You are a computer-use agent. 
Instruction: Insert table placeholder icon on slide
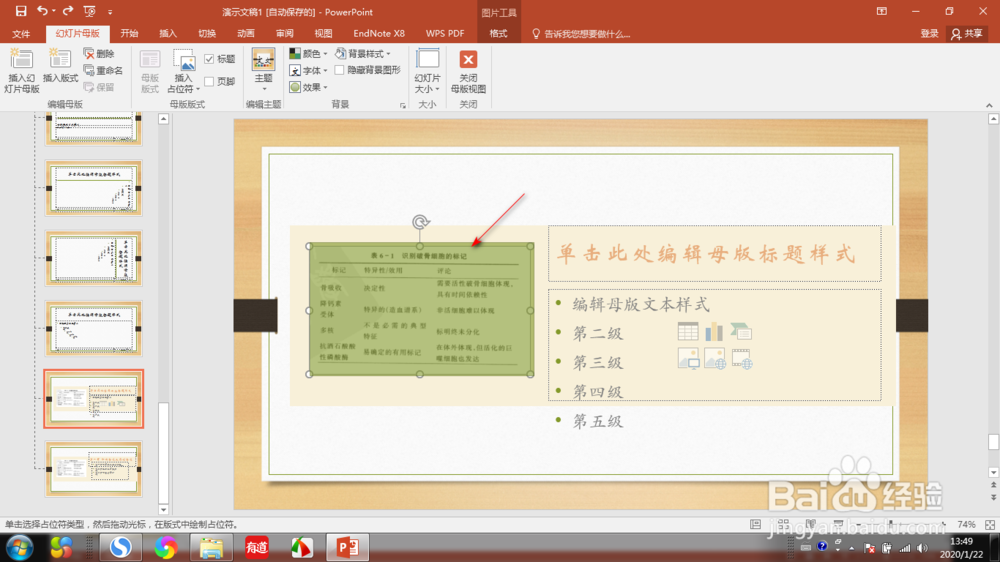(x=688, y=331)
